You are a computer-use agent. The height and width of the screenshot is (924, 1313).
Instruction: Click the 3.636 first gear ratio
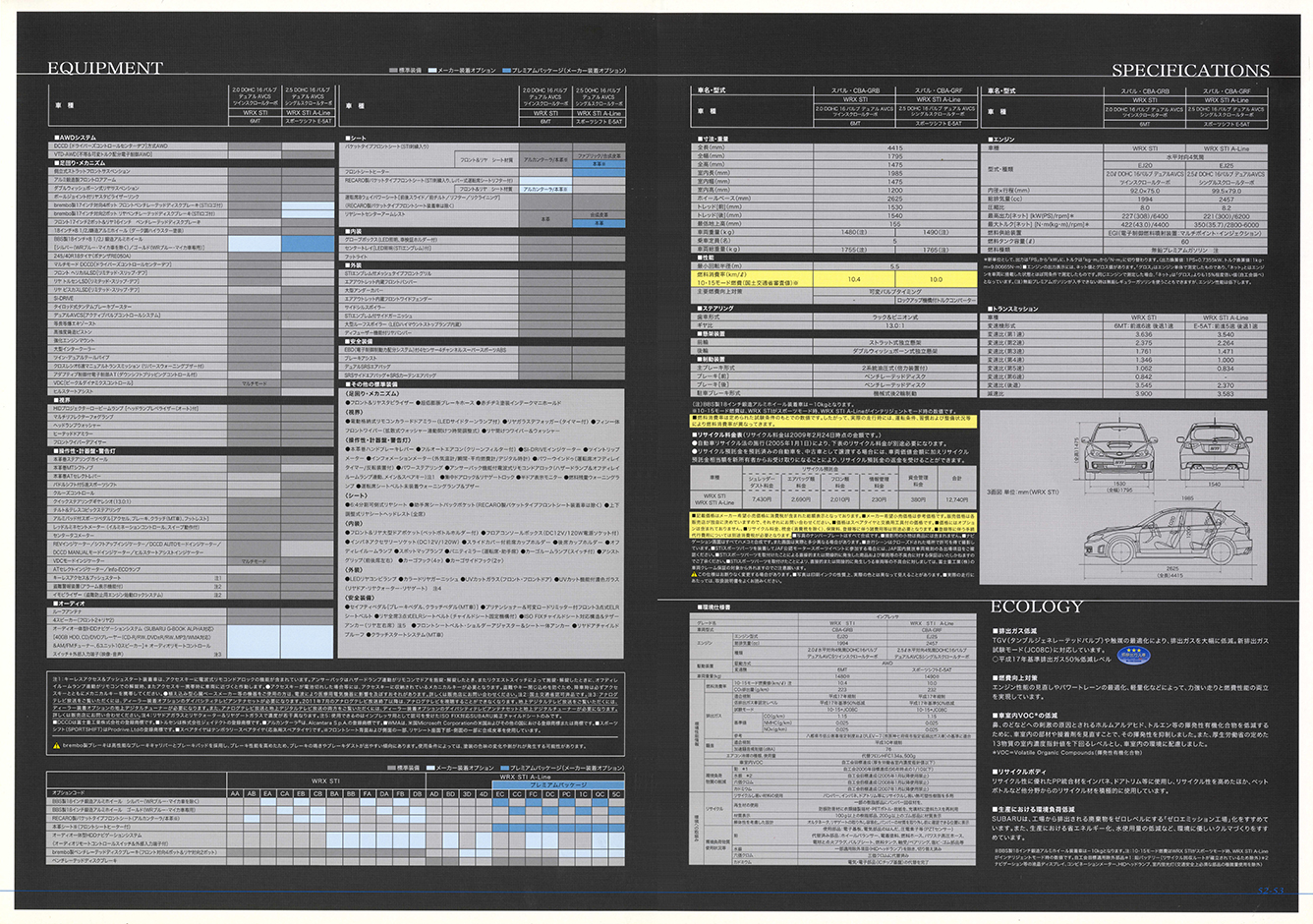[x=1144, y=334]
